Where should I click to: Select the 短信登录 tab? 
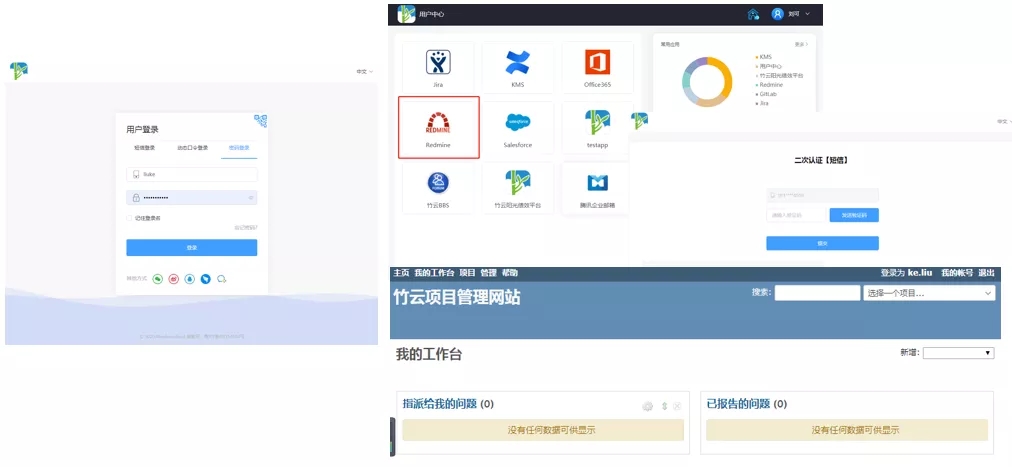(145, 148)
